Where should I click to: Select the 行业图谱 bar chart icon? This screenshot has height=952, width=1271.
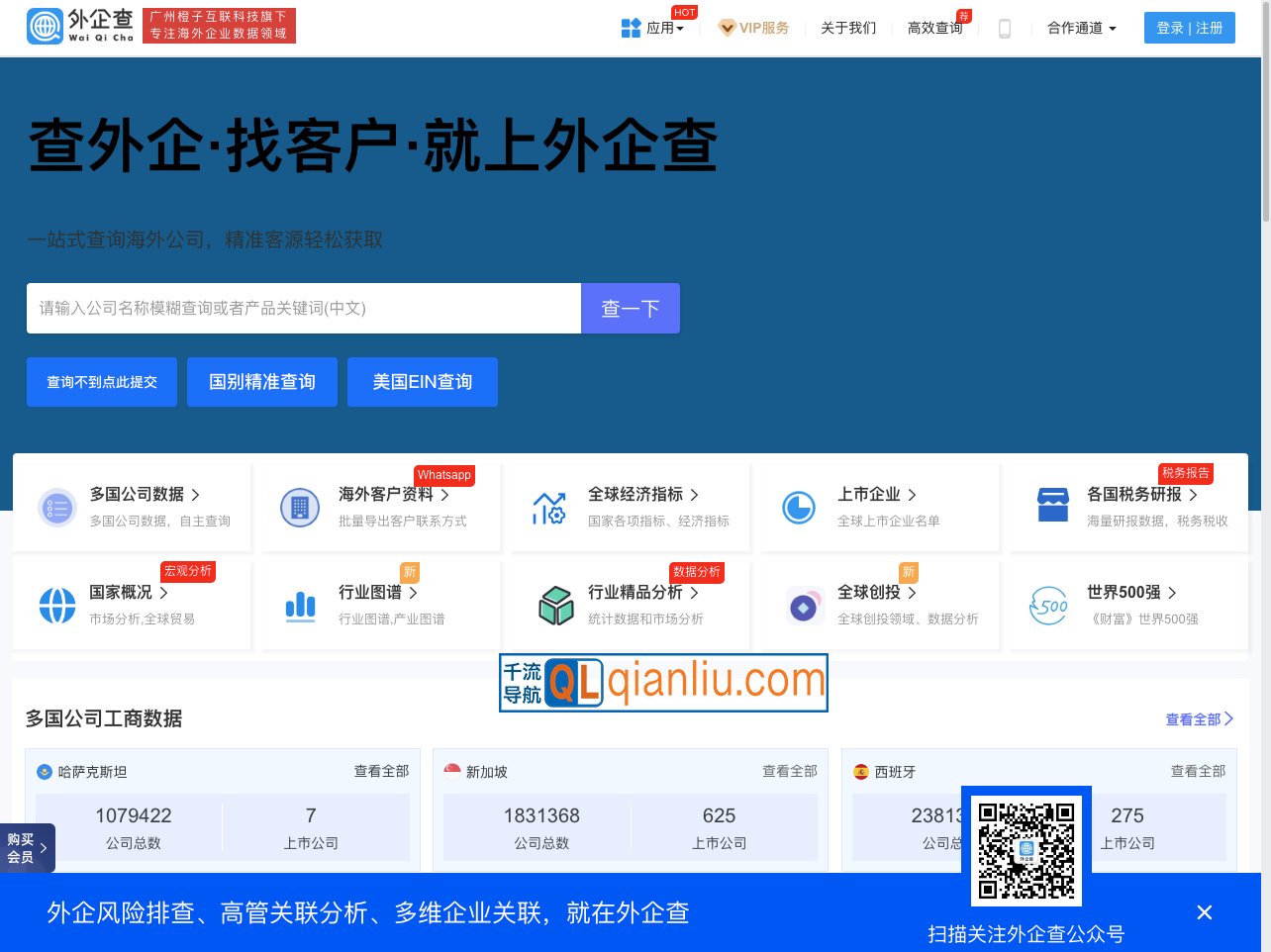[x=300, y=605]
